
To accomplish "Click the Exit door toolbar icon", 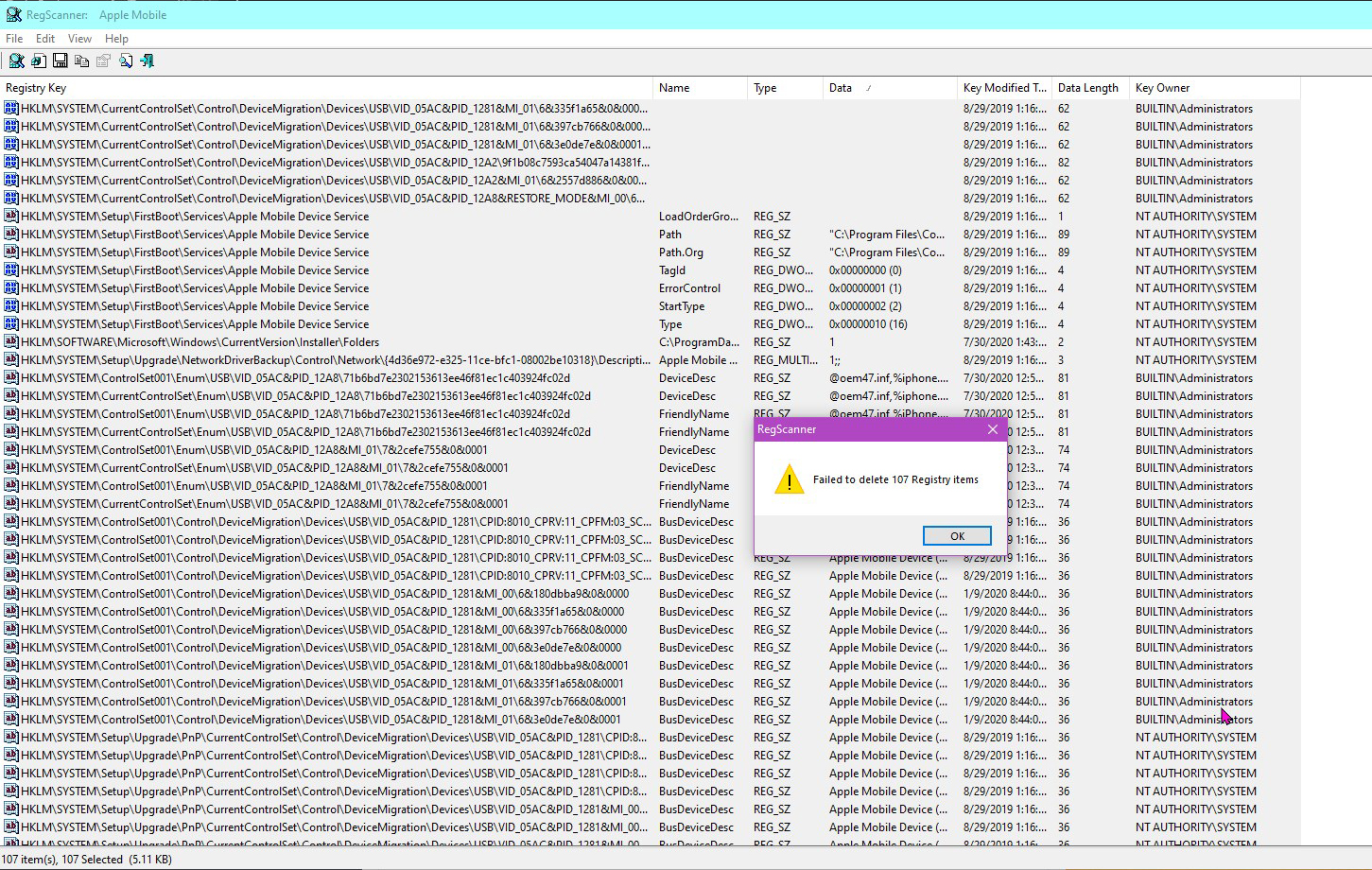I will click(x=148, y=61).
